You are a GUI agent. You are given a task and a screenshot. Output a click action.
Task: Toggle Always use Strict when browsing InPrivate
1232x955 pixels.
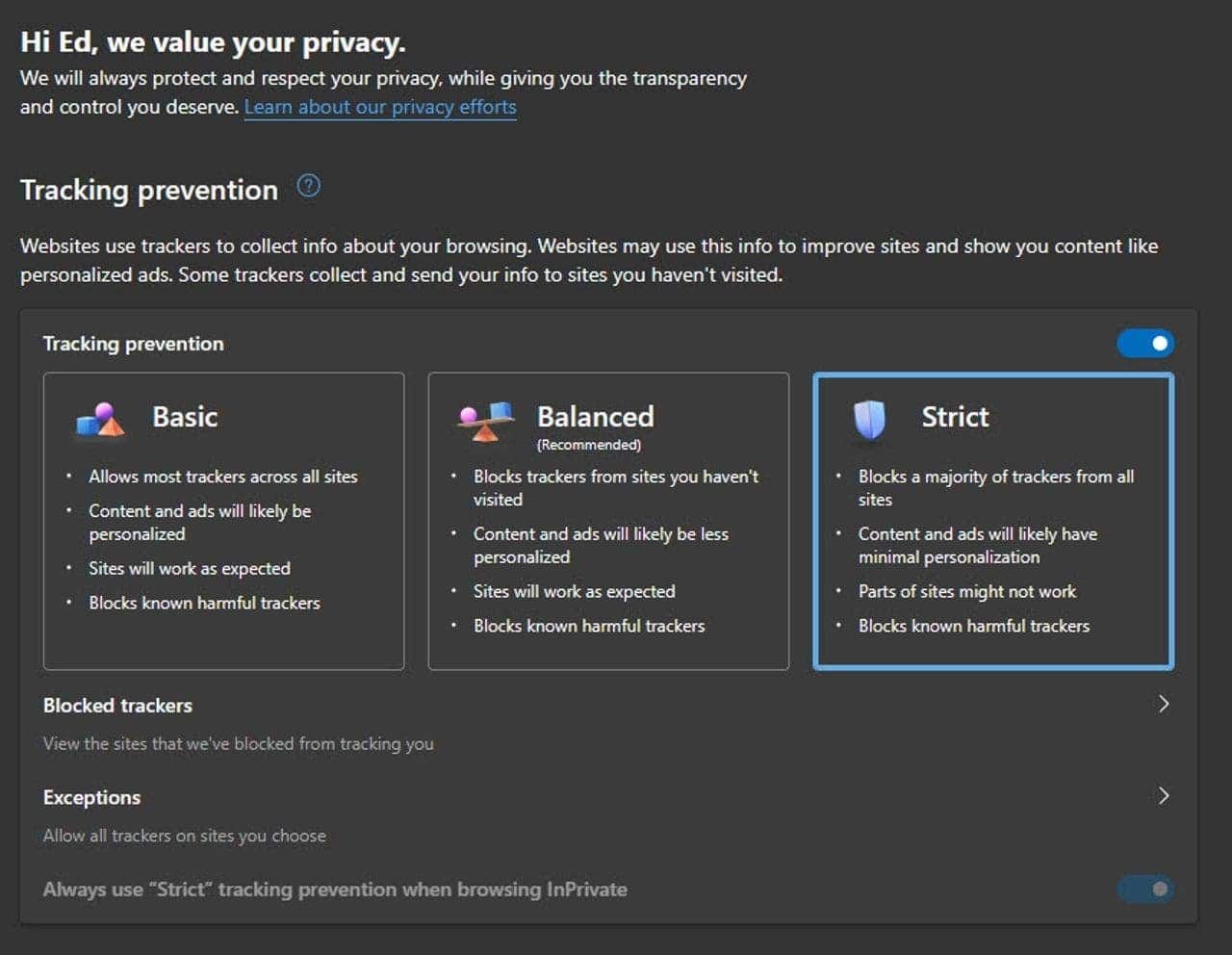pos(1144,889)
